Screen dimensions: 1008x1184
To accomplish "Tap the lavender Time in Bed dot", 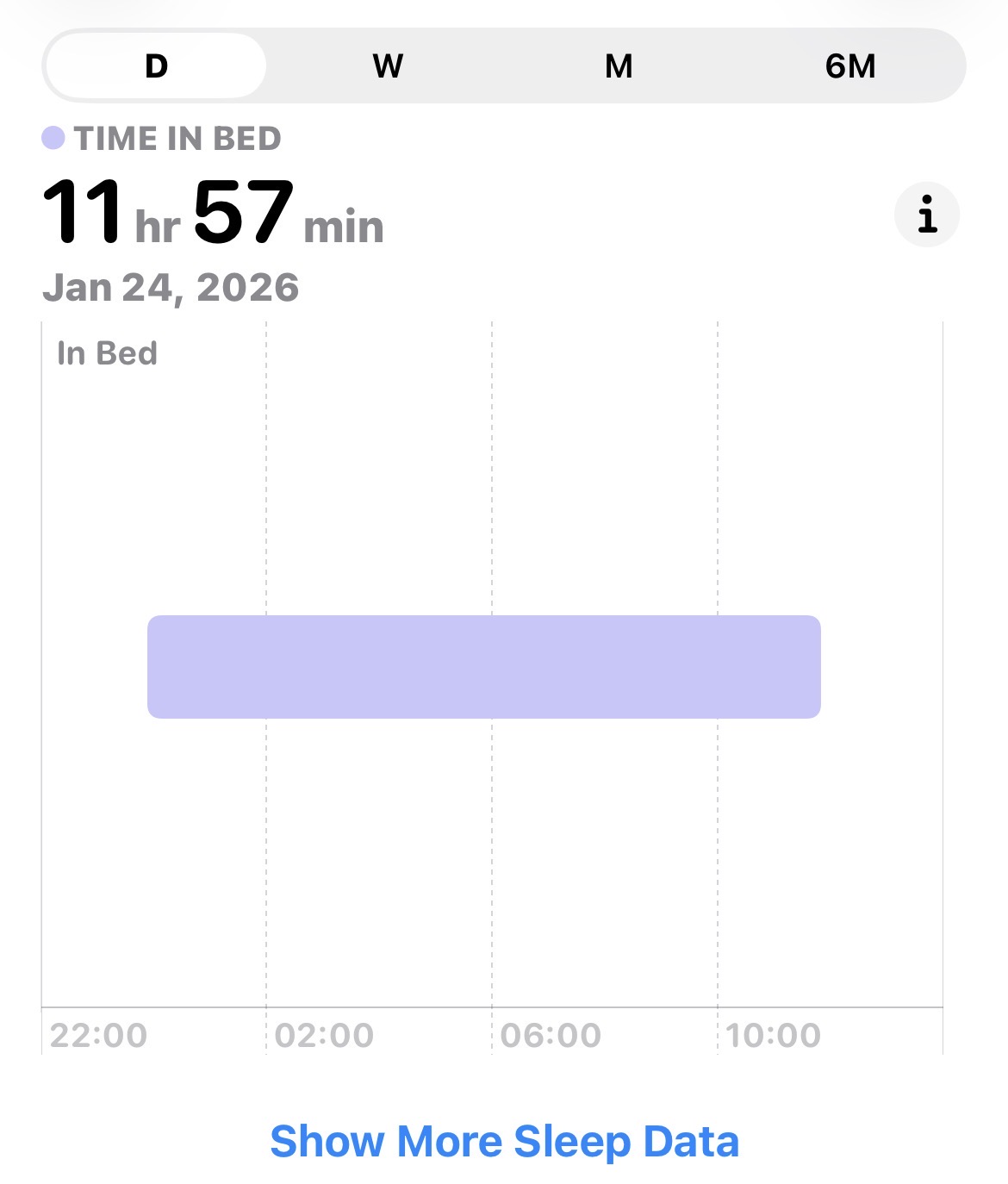I will click(53, 138).
